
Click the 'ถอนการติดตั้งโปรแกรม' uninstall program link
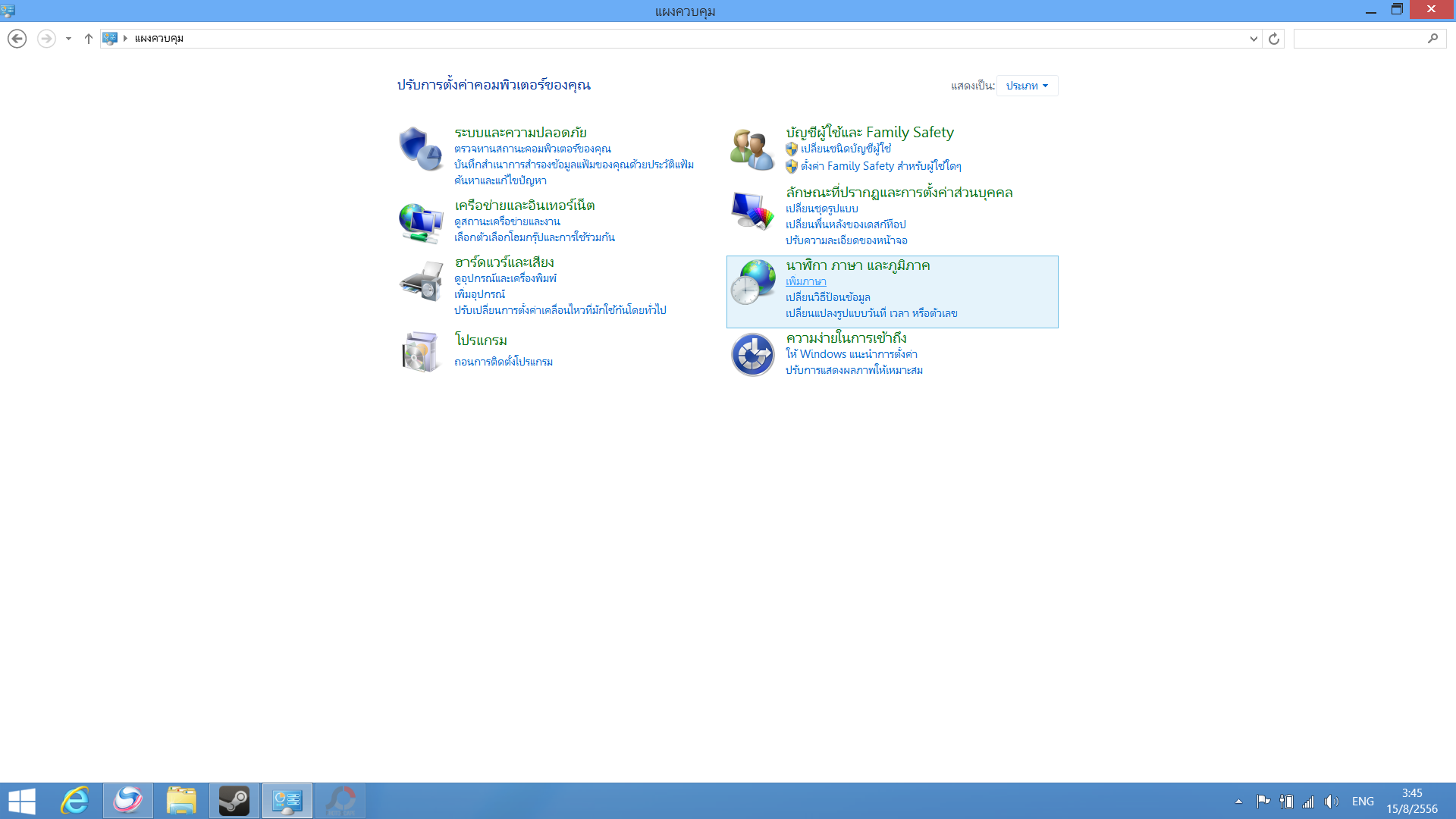504,362
